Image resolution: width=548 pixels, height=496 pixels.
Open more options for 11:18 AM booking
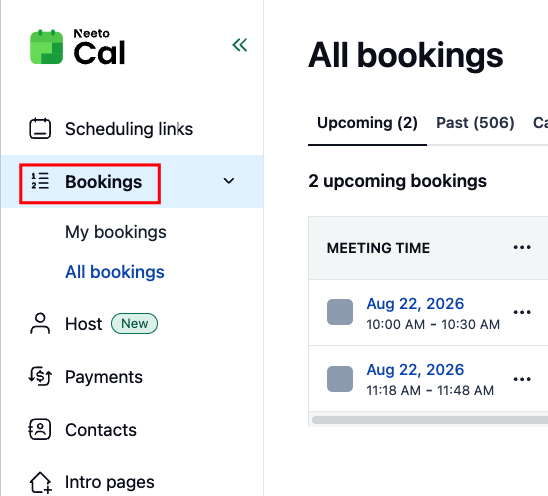pos(522,379)
